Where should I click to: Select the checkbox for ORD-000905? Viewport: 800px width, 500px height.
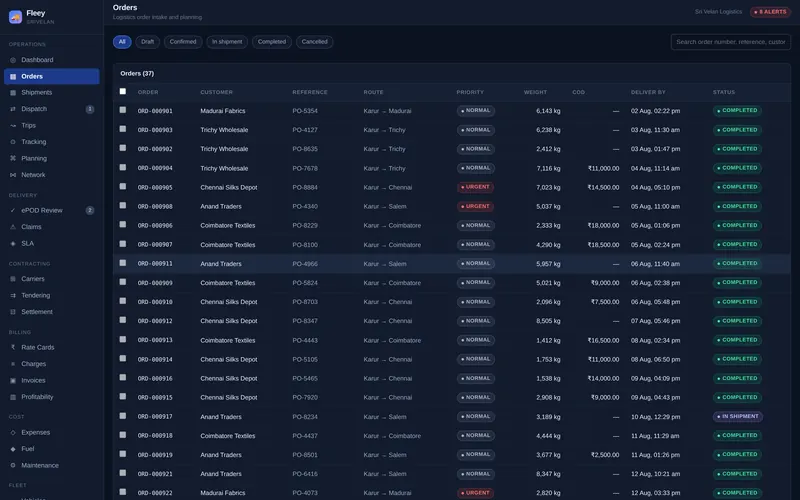click(122, 186)
